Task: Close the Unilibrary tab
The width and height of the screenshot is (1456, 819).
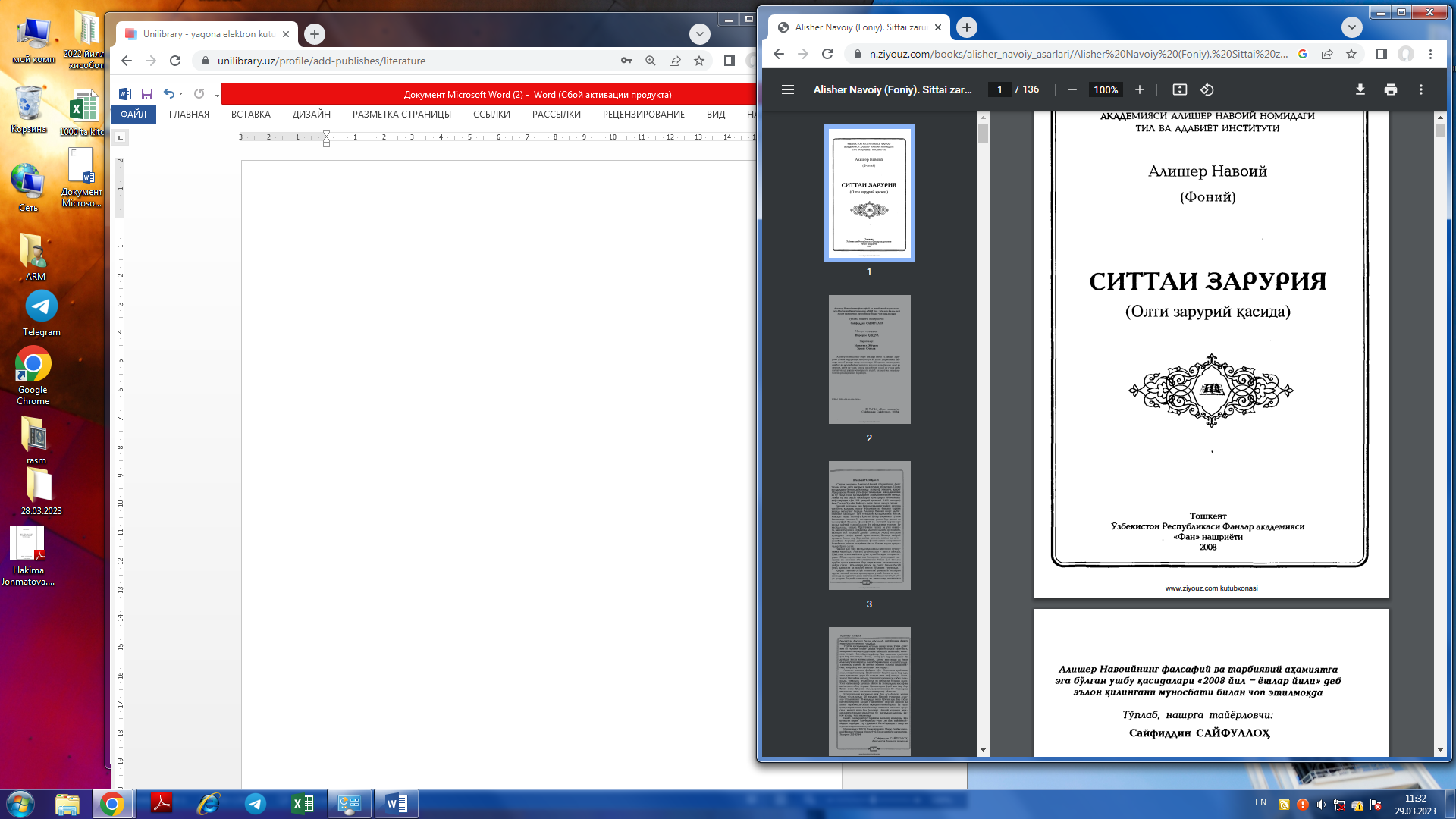Action: point(285,34)
